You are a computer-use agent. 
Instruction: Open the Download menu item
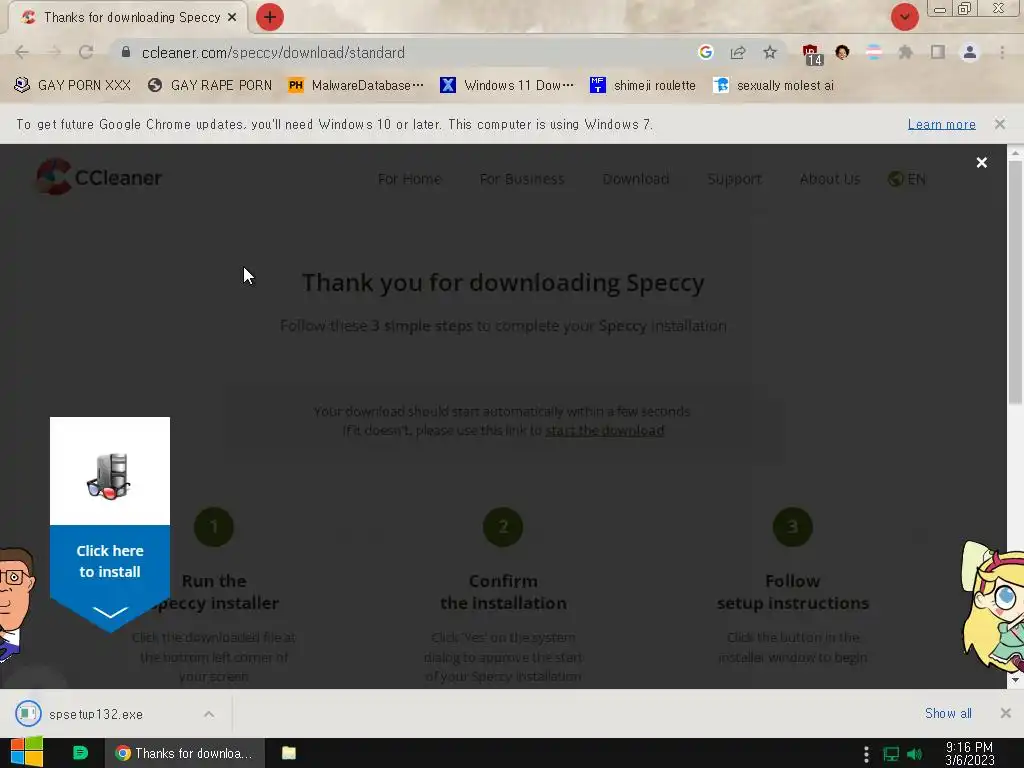pyautogui.click(x=635, y=179)
